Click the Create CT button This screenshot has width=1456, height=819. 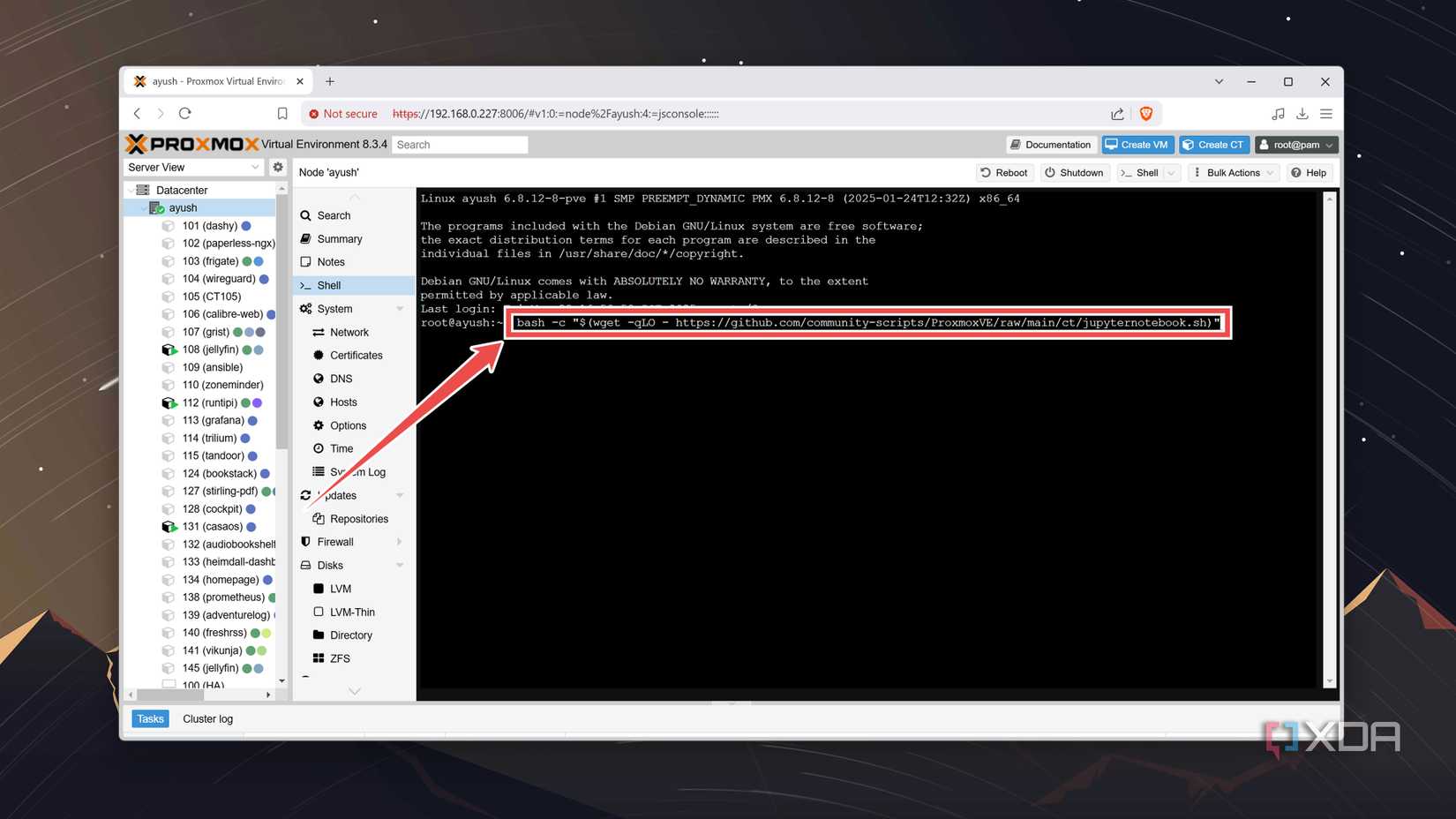(x=1214, y=144)
